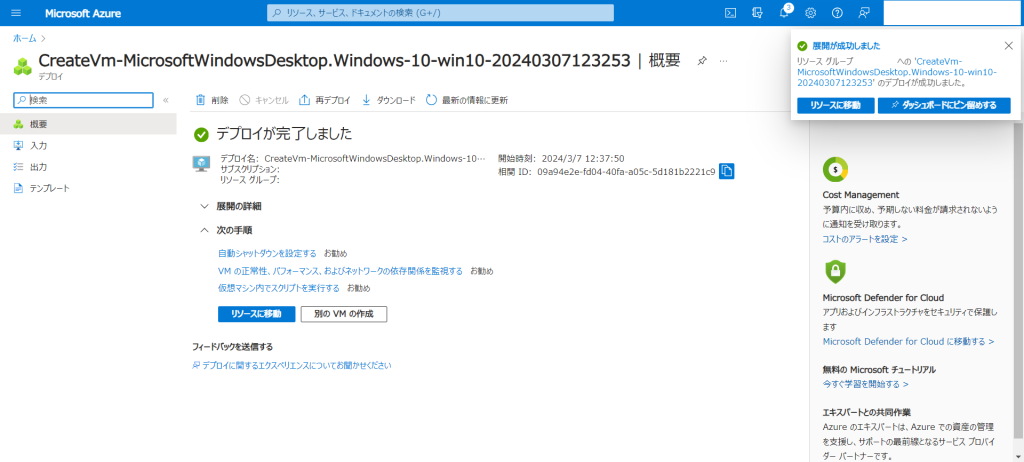Open 仮想マシン内でスクリプトを実行する link

[x=279, y=288]
